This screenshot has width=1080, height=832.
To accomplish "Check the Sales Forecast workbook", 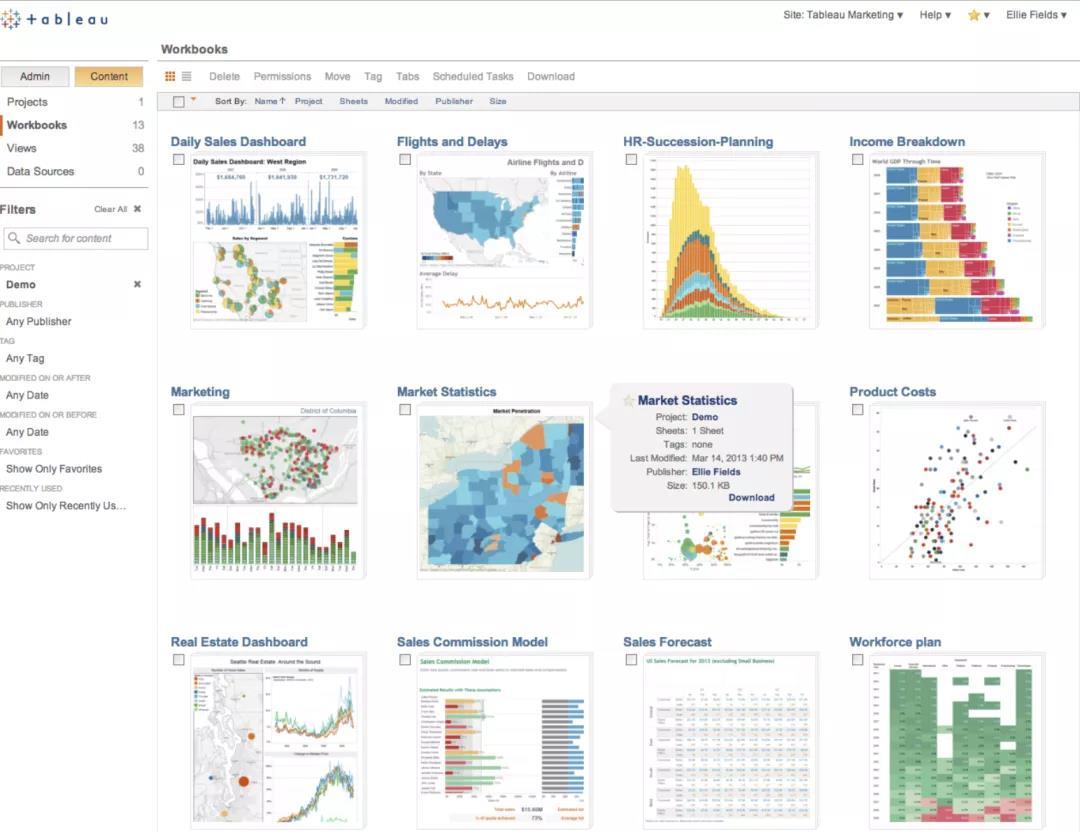I will click(x=631, y=660).
